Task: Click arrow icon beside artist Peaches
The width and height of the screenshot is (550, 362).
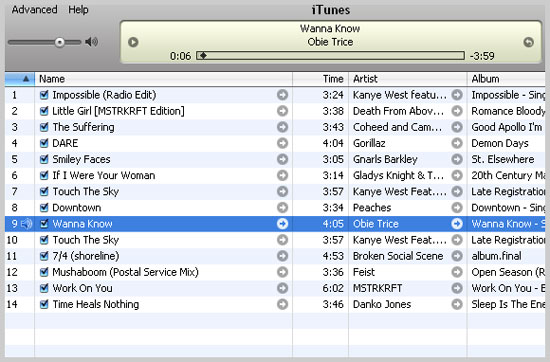Action: (x=457, y=208)
